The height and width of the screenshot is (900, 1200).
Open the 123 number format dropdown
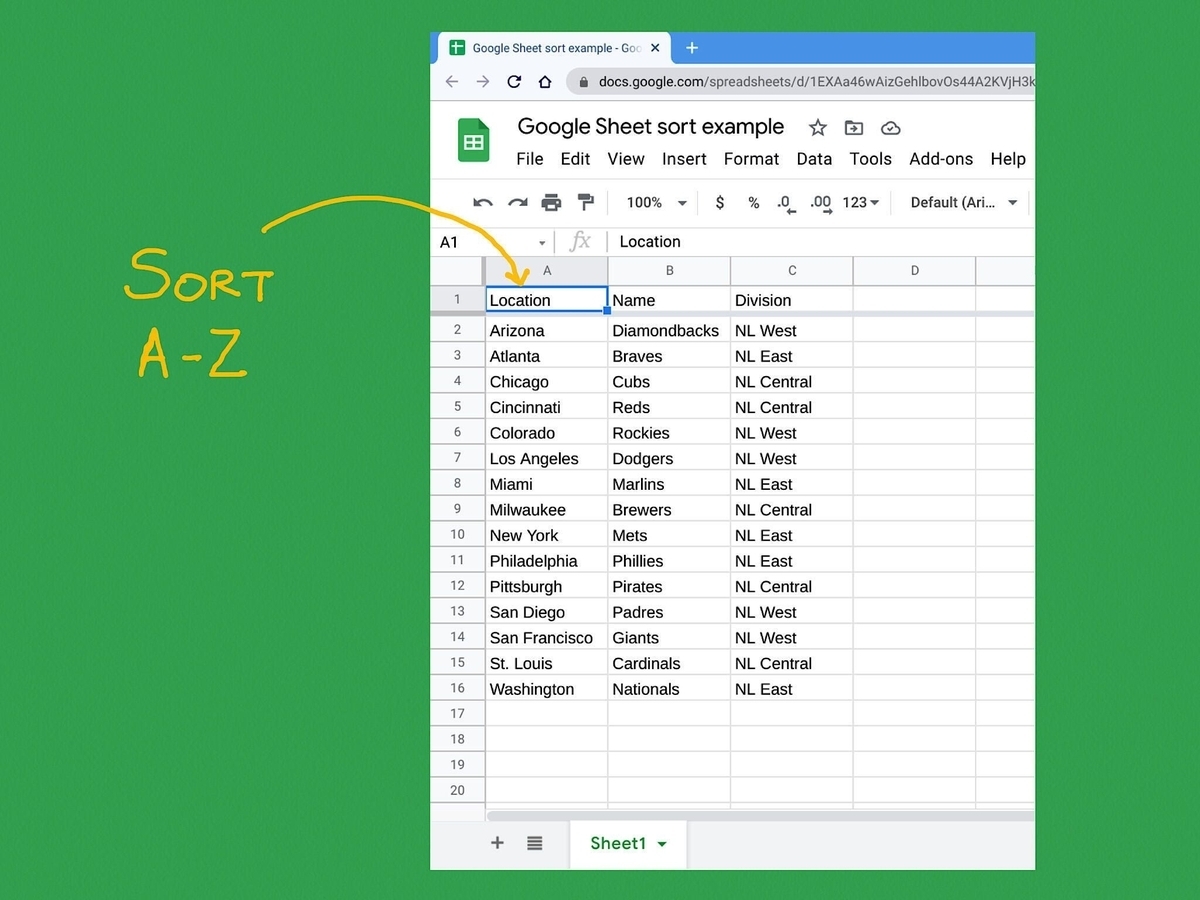coord(860,202)
